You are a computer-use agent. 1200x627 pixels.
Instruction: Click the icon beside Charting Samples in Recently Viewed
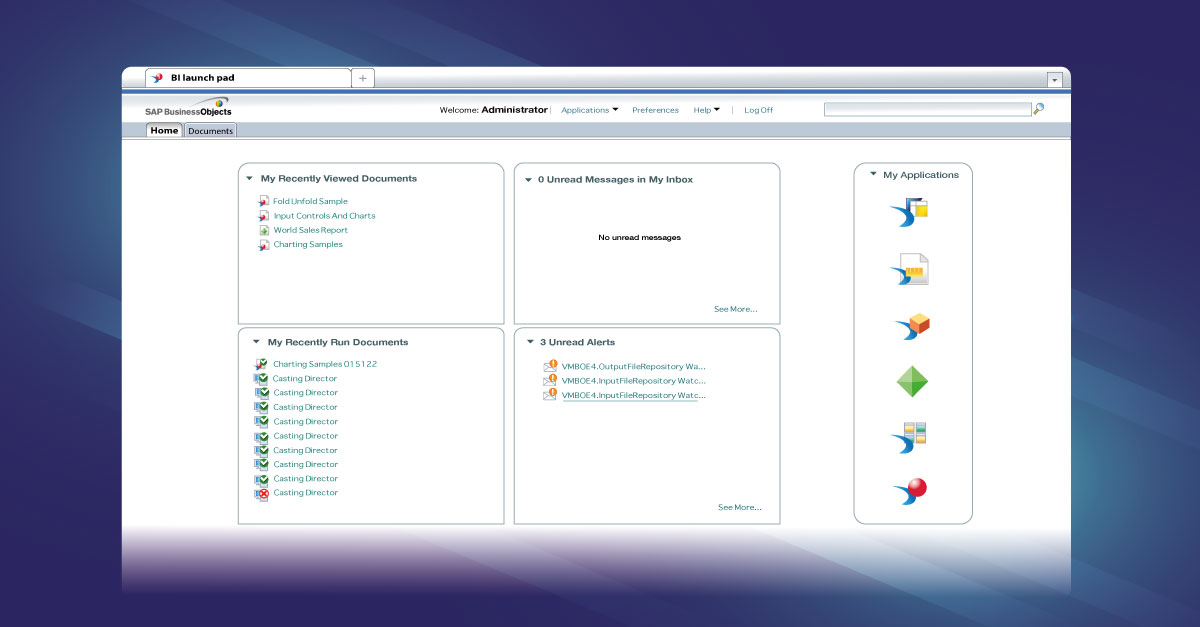coord(264,245)
